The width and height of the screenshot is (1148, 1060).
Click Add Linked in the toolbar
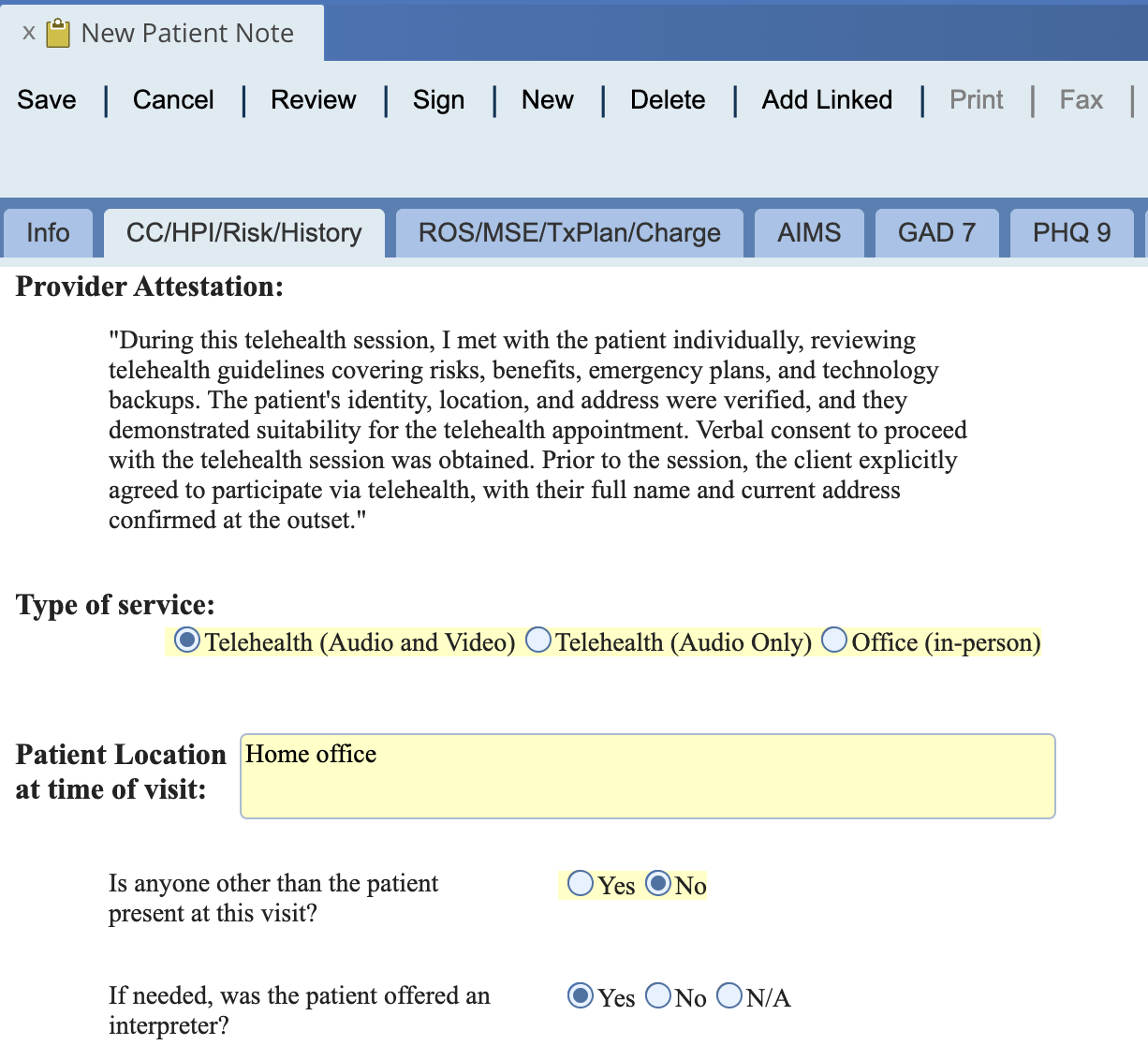(827, 99)
